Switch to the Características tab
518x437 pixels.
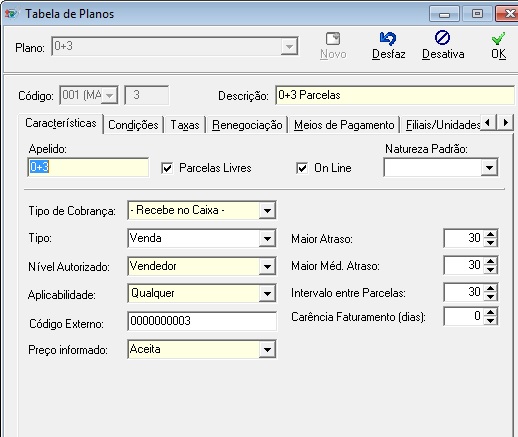tap(61, 123)
